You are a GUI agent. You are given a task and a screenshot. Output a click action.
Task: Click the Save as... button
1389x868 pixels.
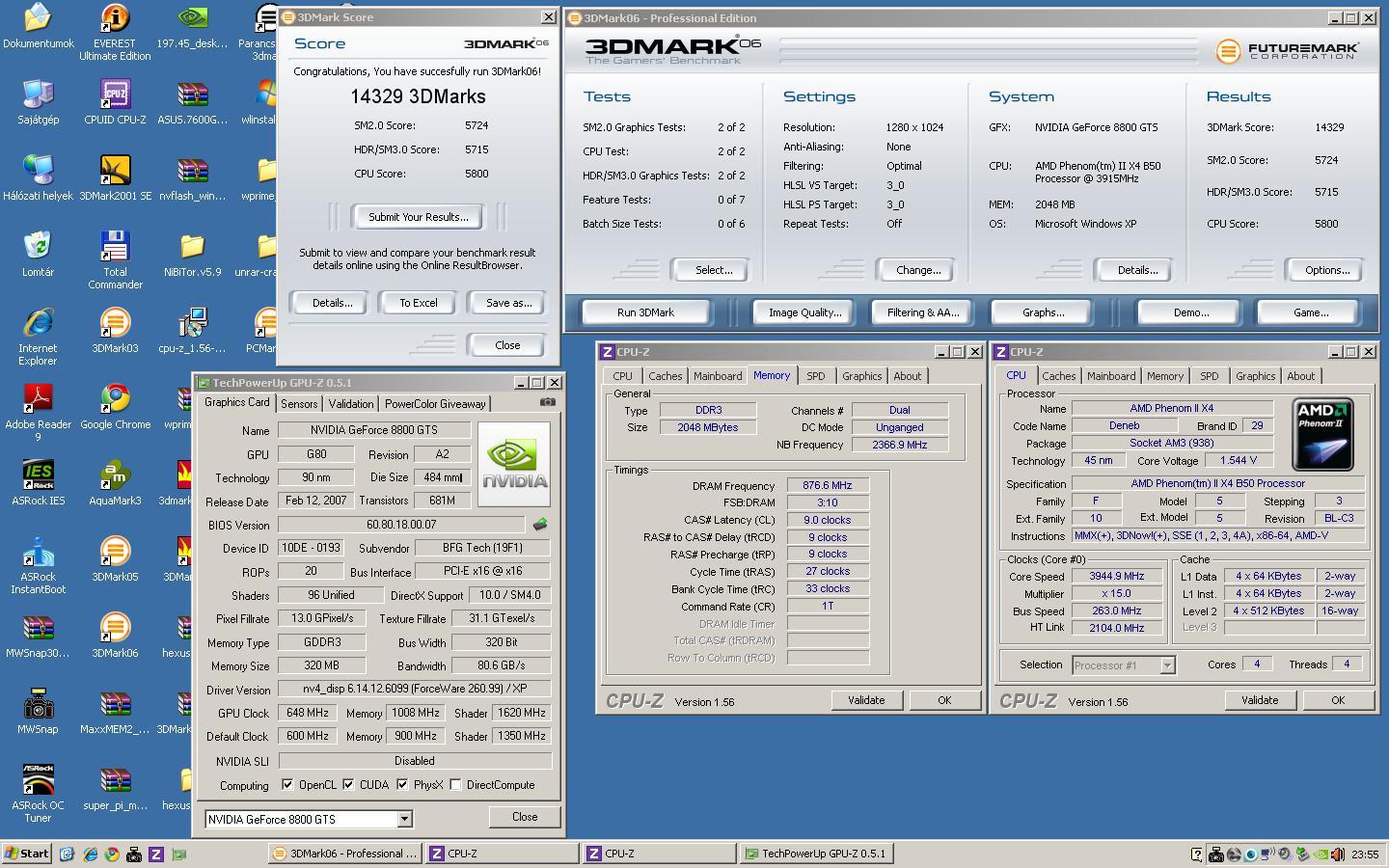tap(508, 303)
